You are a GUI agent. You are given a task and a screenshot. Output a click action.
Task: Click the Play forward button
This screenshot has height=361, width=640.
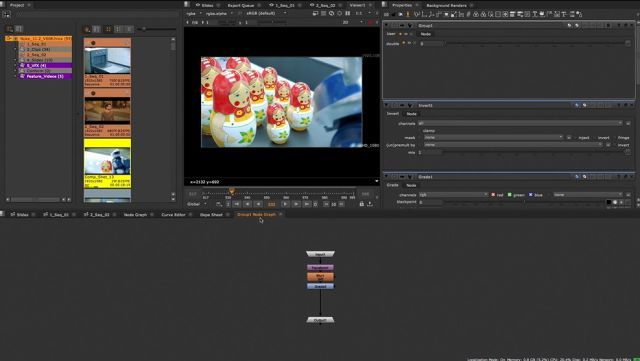pos(285,204)
